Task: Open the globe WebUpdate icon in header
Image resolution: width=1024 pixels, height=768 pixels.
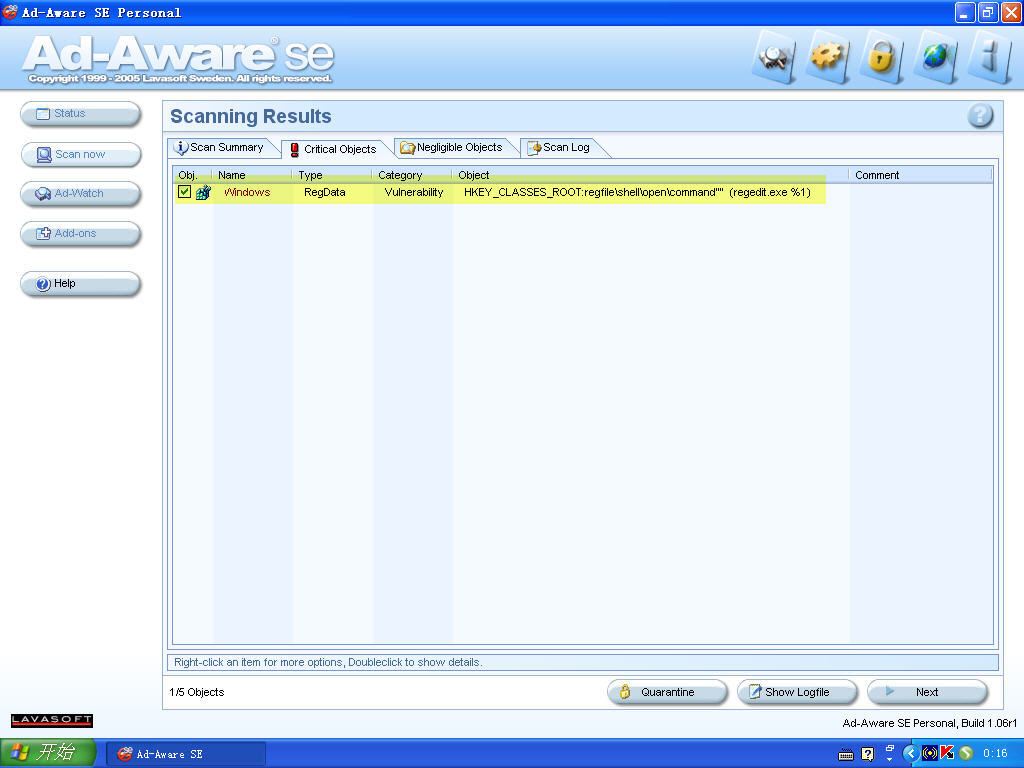Action: pyautogui.click(x=936, y=59)
